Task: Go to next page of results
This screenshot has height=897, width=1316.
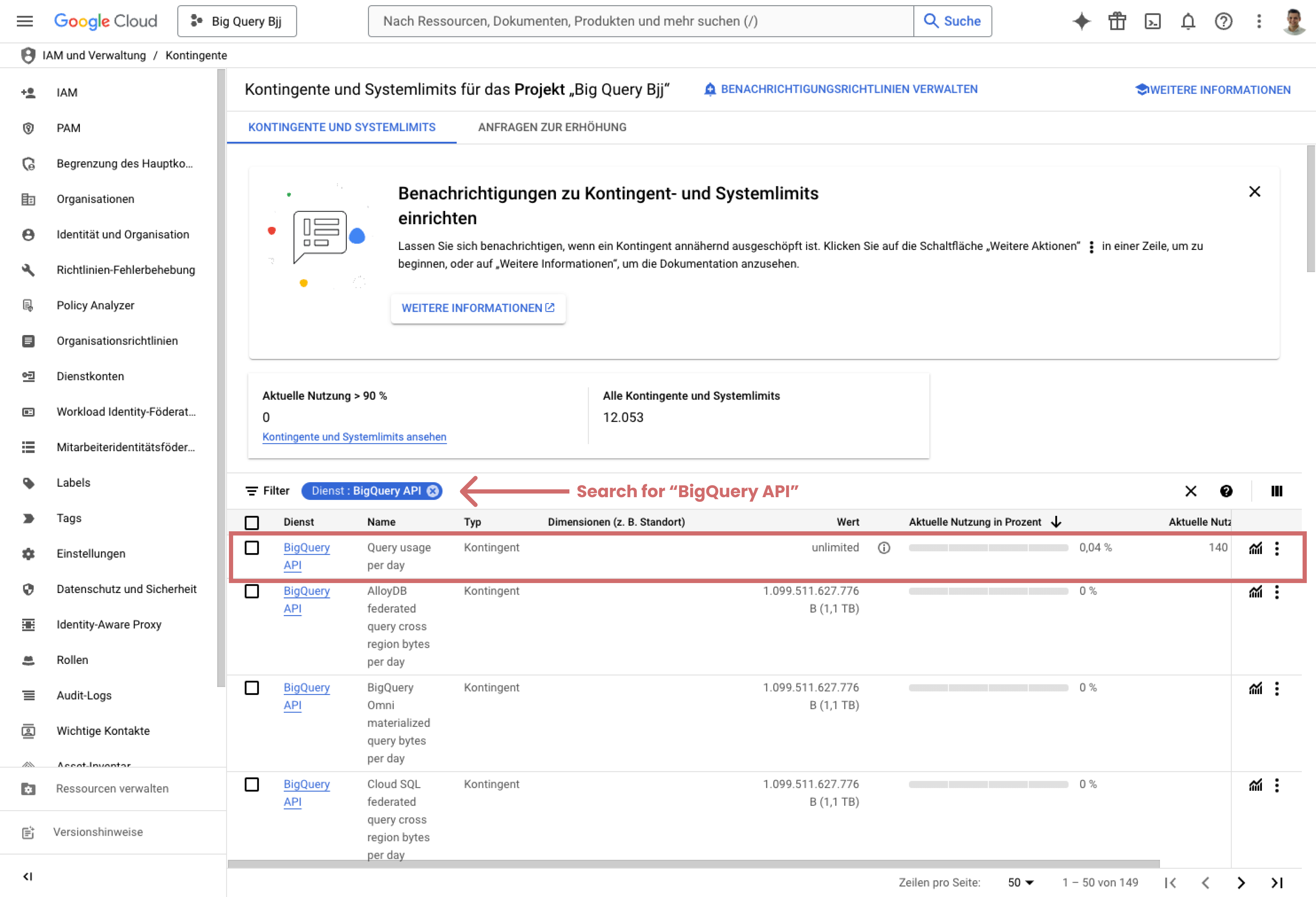Action: pyautogui.click(x=1241, y=883)
